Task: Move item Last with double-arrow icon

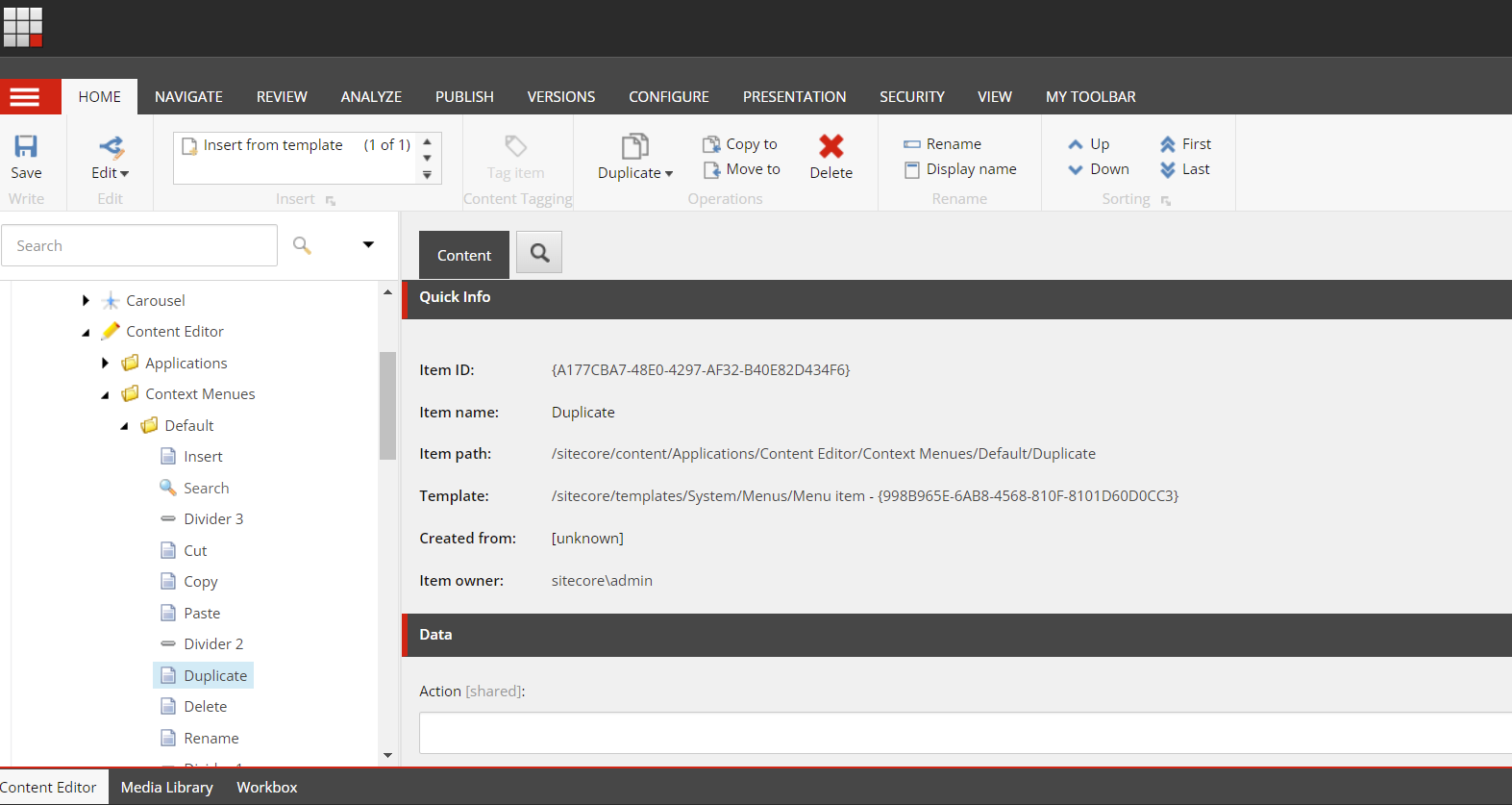Action: pos(1168,170)
